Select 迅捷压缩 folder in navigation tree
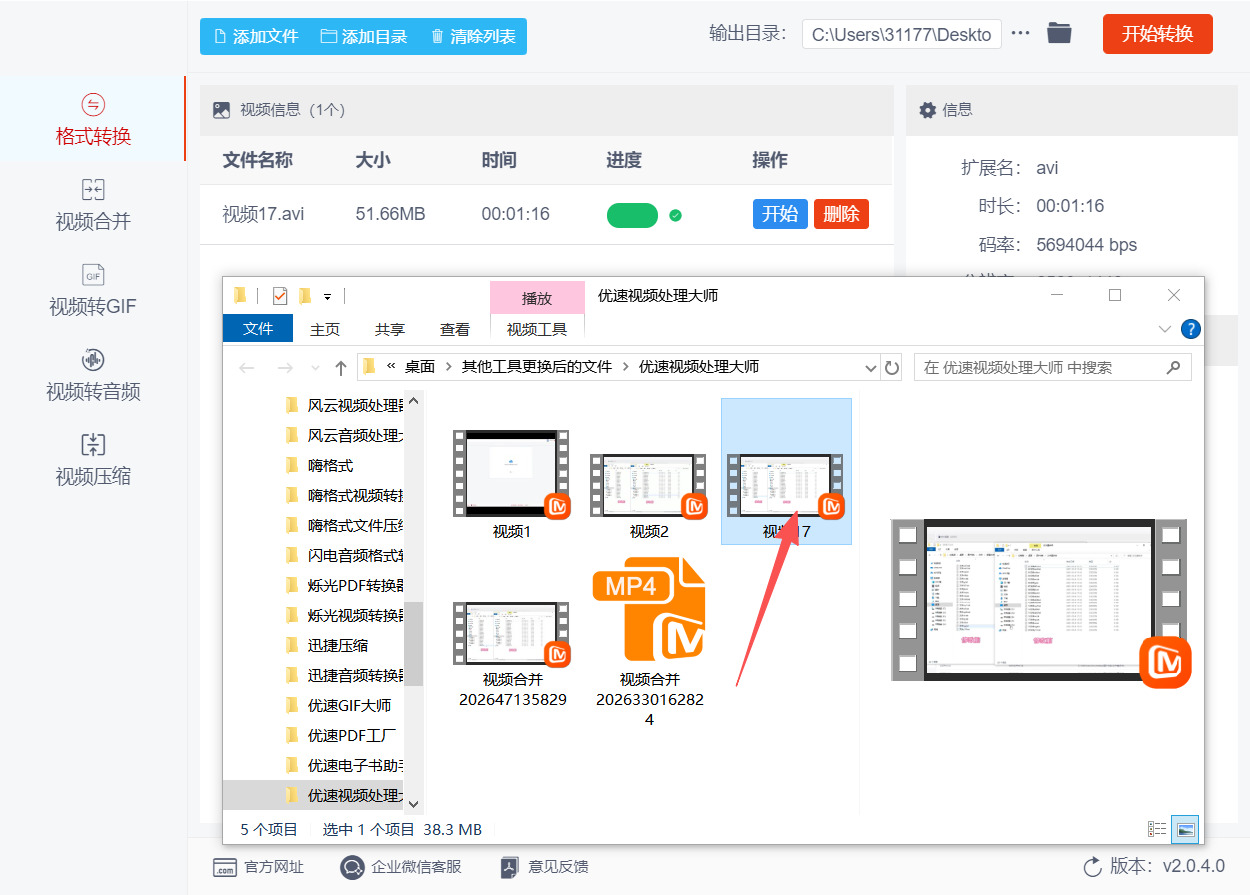Image resolution: width=1250 pixels, height=895 pixels. coord(338,645)
